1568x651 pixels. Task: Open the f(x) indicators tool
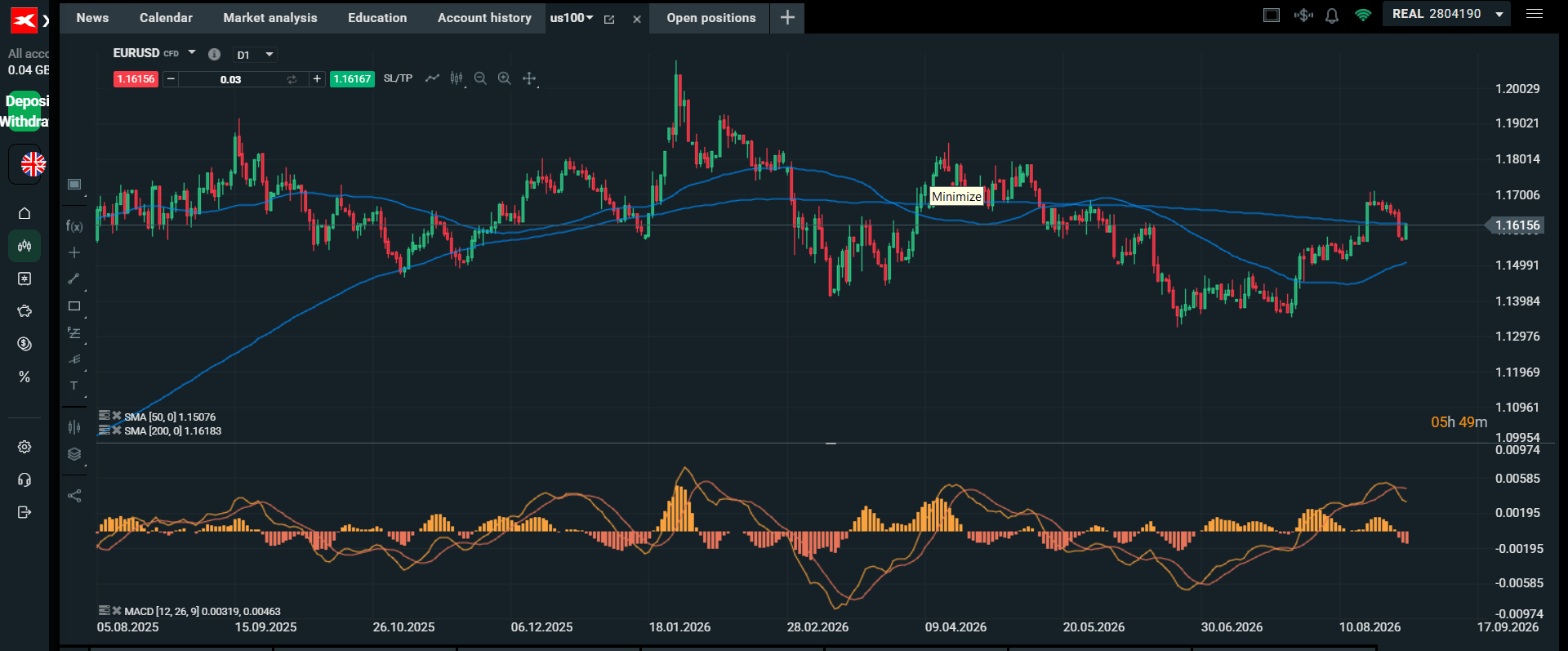pos(74,226)
